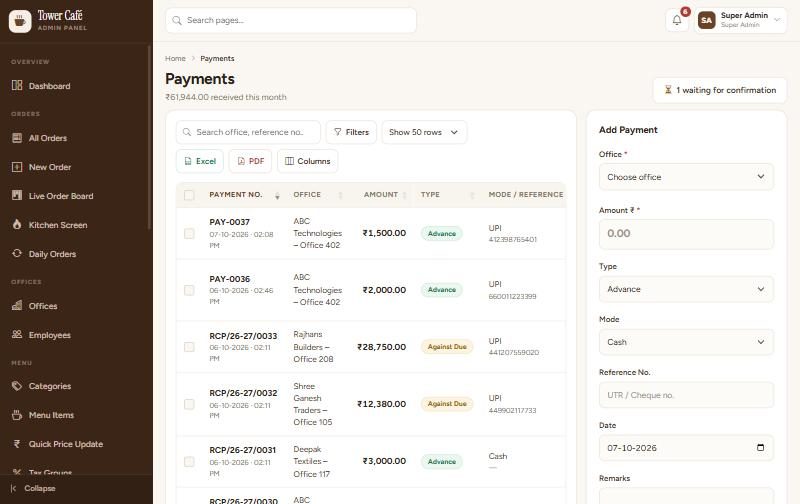
Task: Open the date picker calendar icon
Action: pyautogui.click(x=760, y=447)
